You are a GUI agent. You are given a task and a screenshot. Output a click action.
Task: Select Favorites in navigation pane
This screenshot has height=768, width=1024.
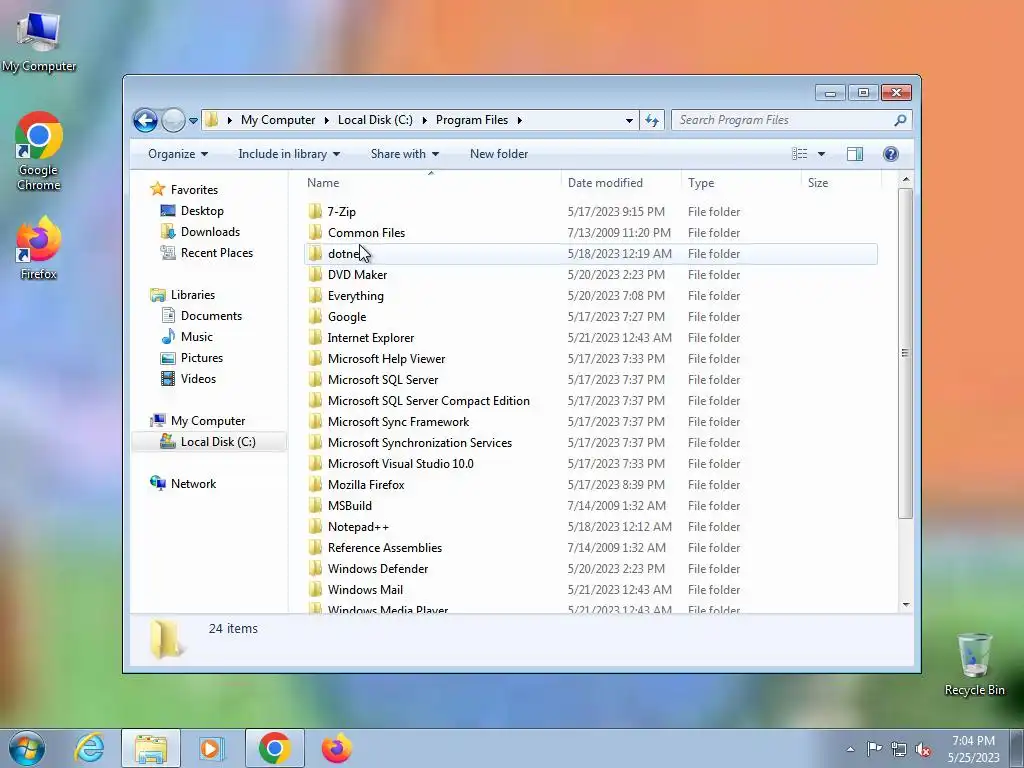194,190
